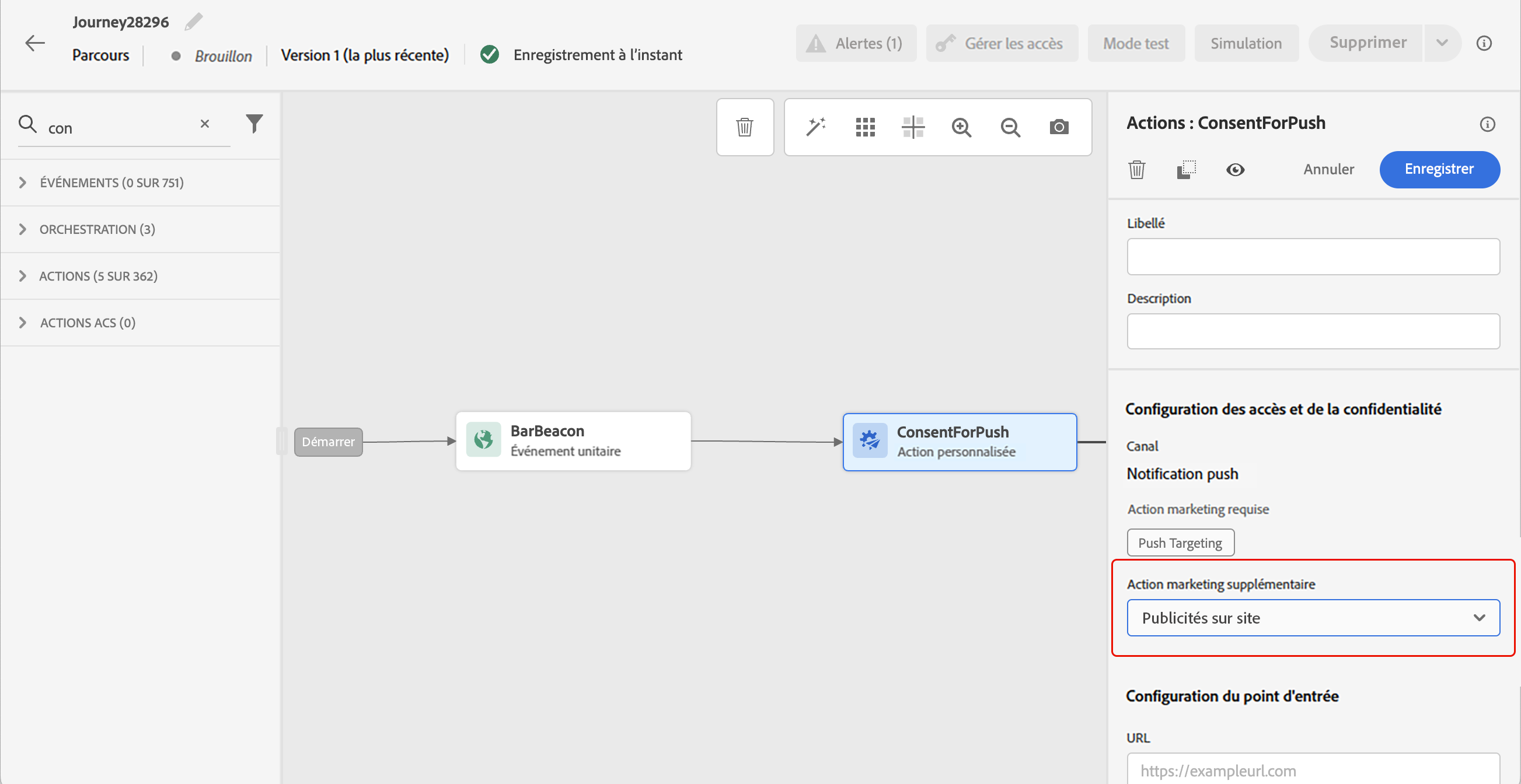Toggle read-only eye icon in Actions panel

click(x=1235, y=170)
